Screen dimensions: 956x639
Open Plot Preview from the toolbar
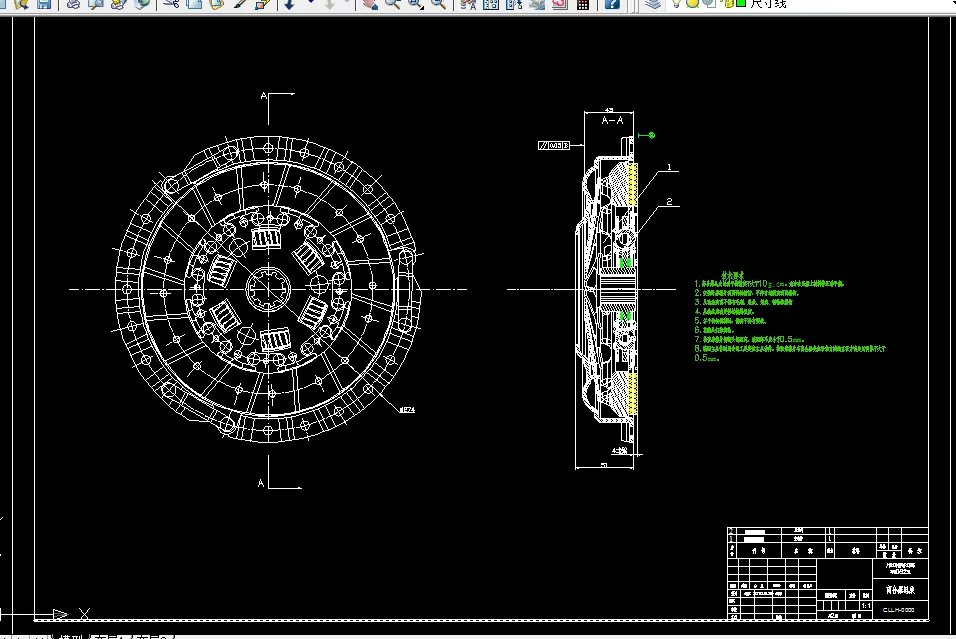tap(96, 4)
